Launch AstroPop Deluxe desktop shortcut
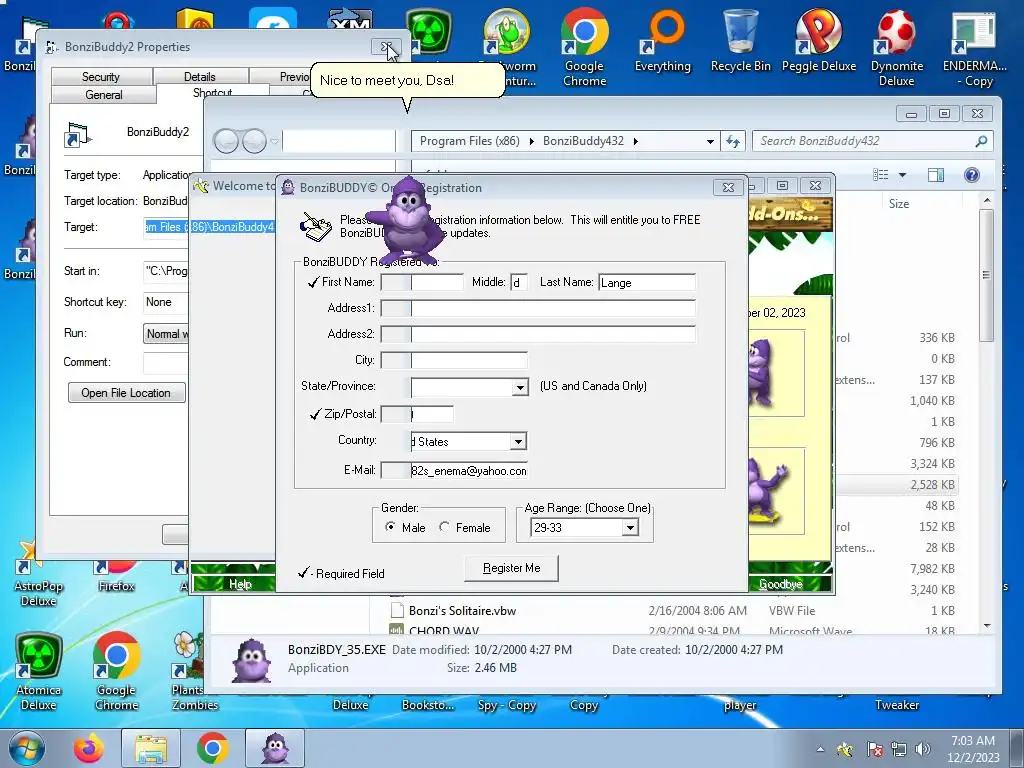 tap(39, 575)
